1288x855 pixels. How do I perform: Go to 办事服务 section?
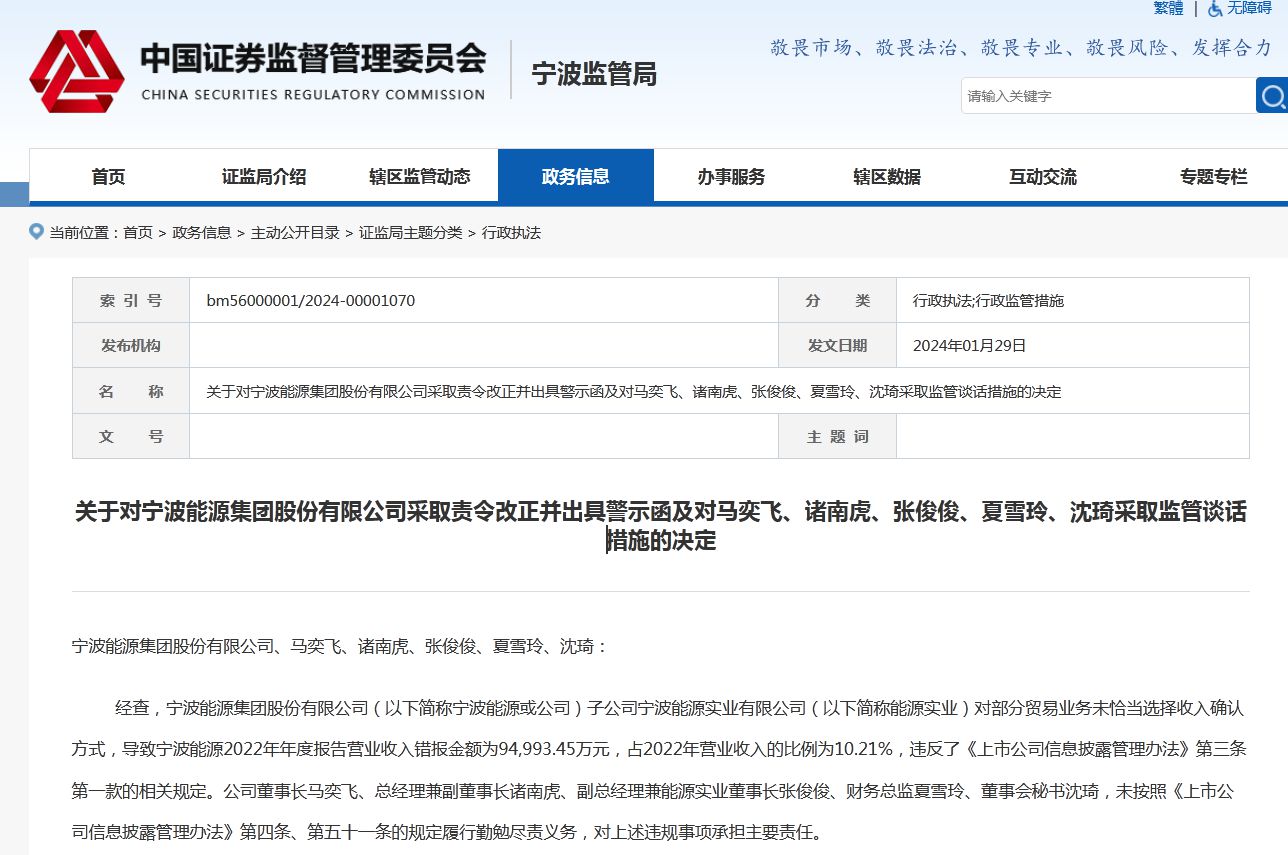(x=731, y=177)
